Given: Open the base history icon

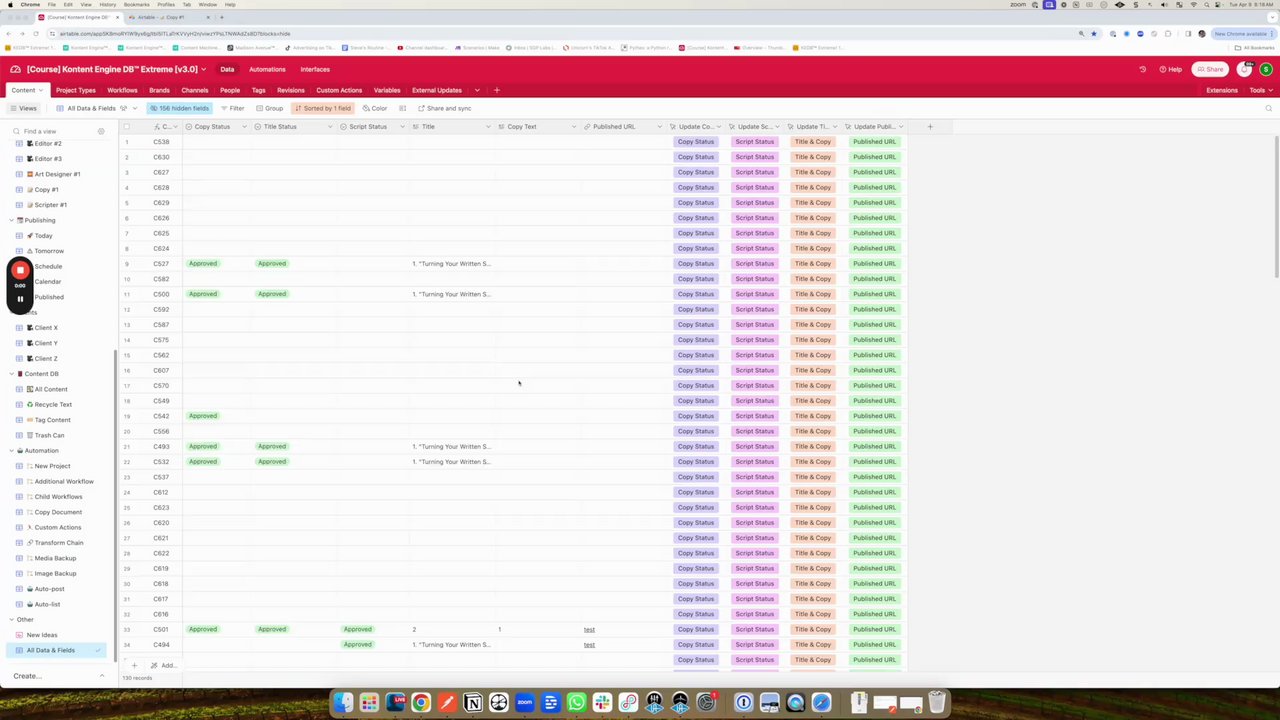Looking at the screenshot, I should point(1142,69).
